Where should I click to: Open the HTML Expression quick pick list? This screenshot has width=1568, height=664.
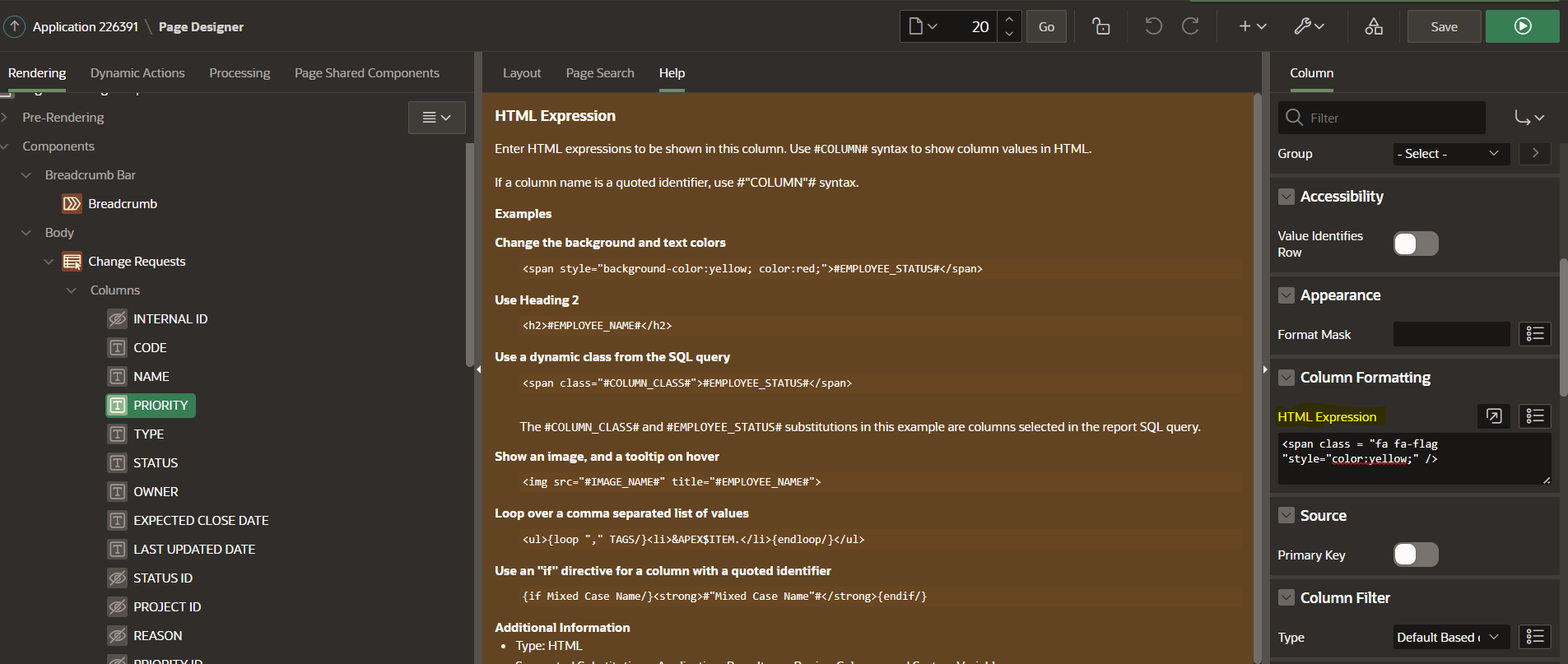(1535, 416)
